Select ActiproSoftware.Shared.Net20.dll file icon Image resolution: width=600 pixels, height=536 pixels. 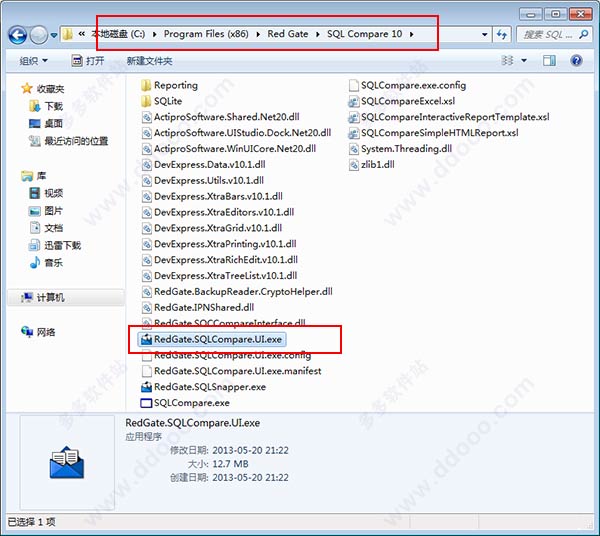(147, 117)
